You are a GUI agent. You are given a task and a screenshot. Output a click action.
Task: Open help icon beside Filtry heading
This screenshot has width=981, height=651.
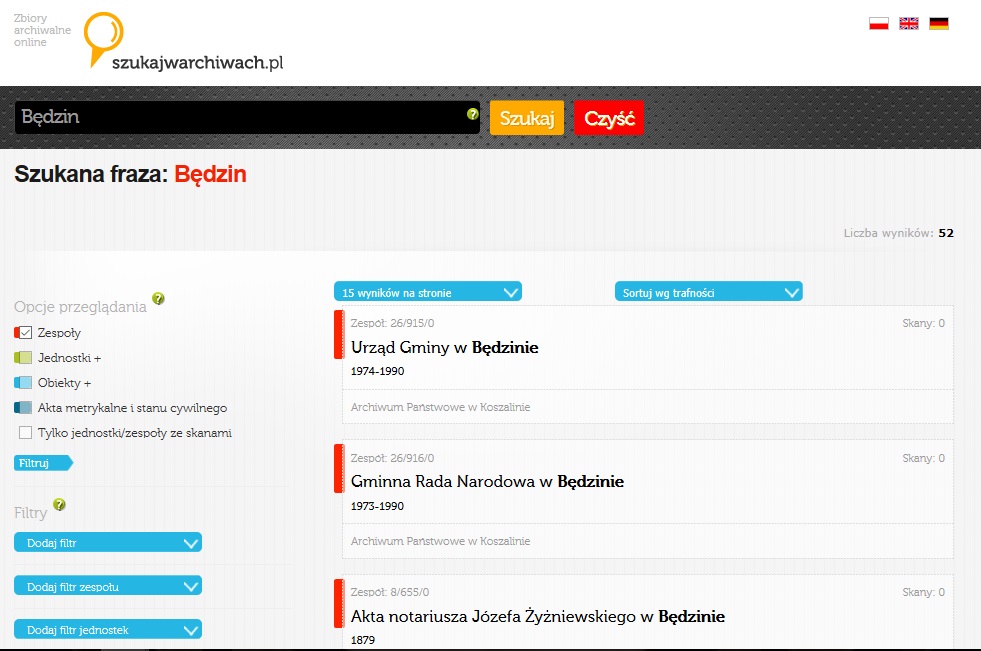pos(59,505)
